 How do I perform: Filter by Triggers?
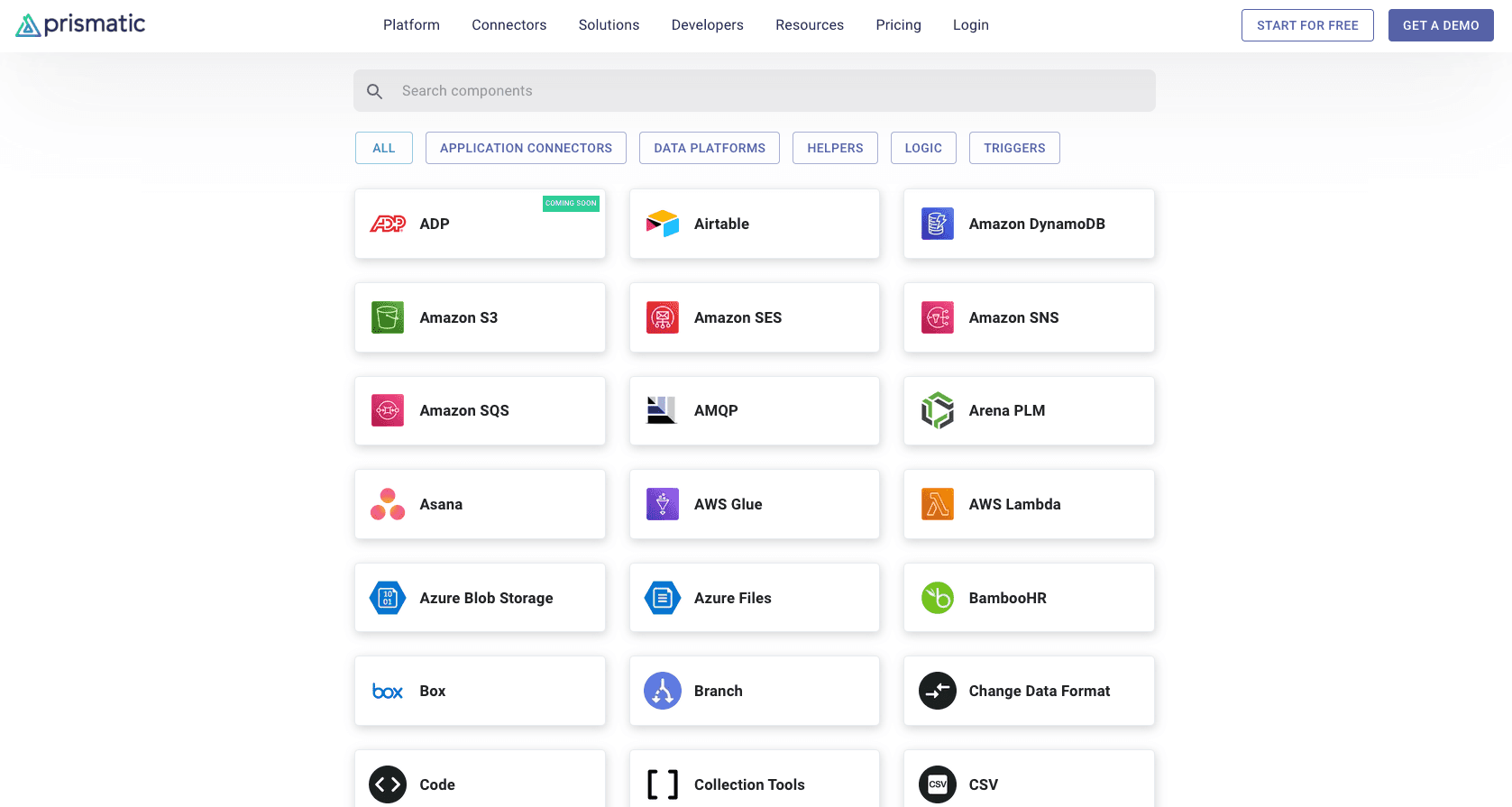point(1014,148)
